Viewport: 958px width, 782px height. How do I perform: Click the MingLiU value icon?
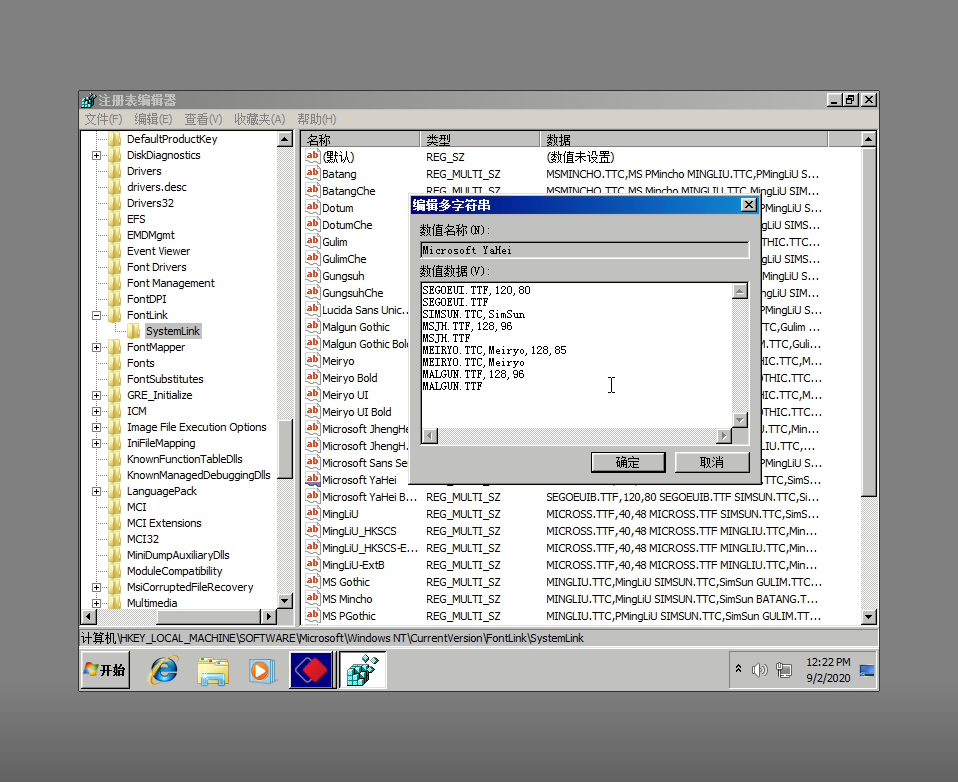[x=313, y=513]
